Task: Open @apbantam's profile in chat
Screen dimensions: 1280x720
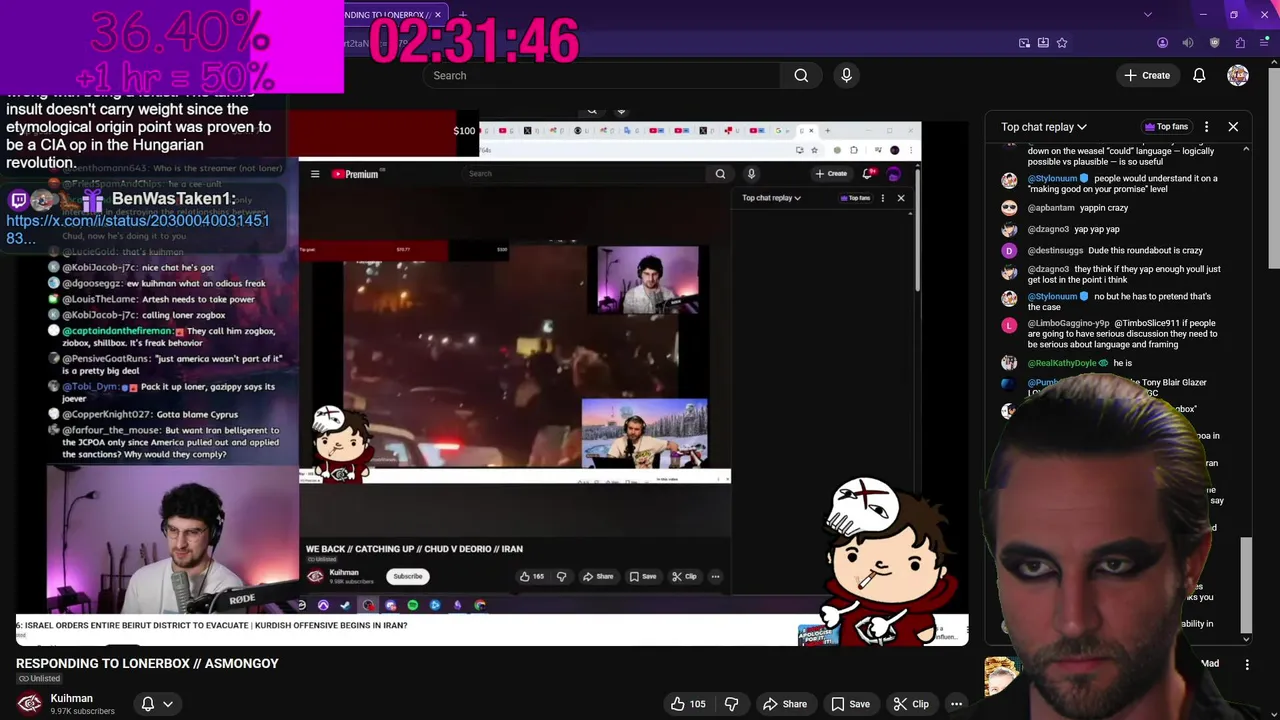Action: 1009,208
